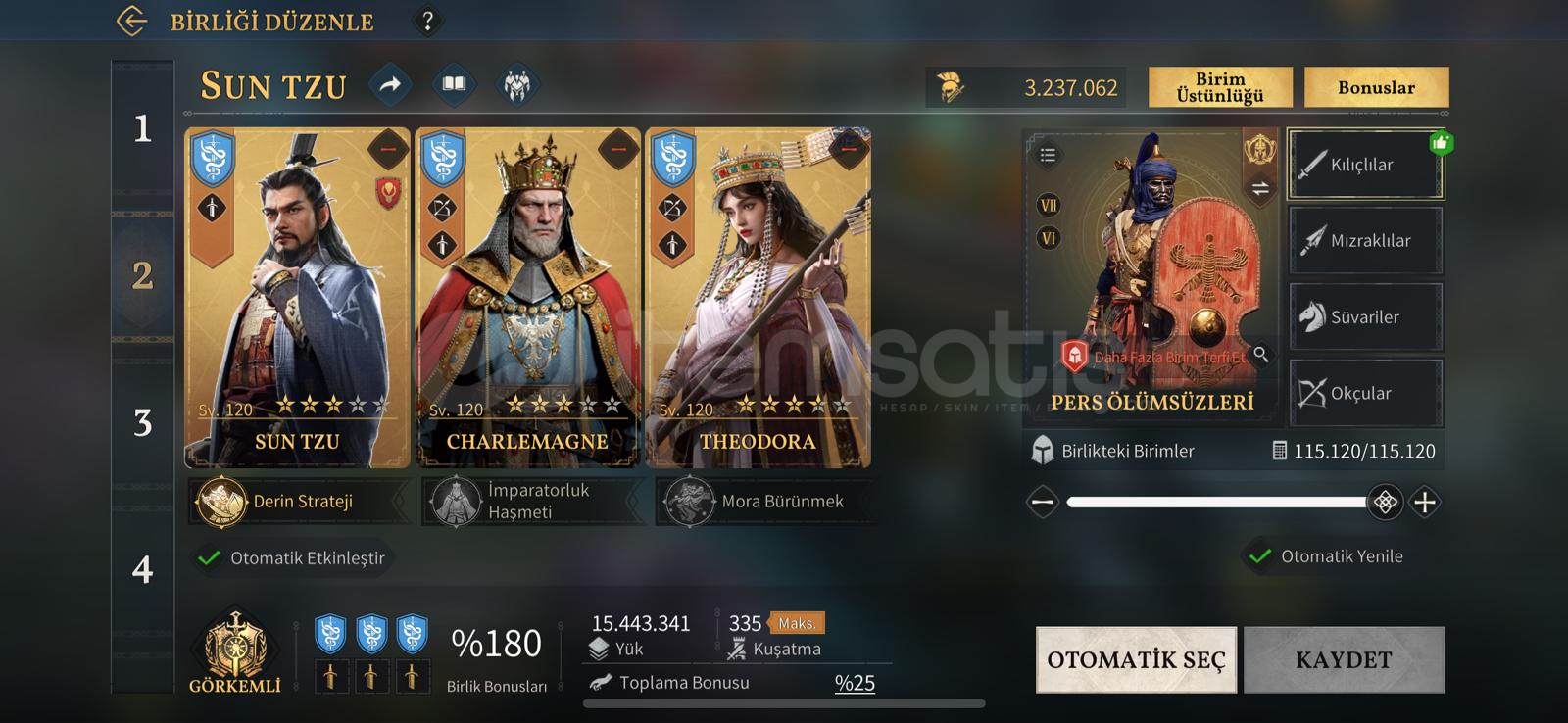
Task: Click the OTOMATİK SEÇ button
Action: pyautogui.click(x=1137, y=659)
